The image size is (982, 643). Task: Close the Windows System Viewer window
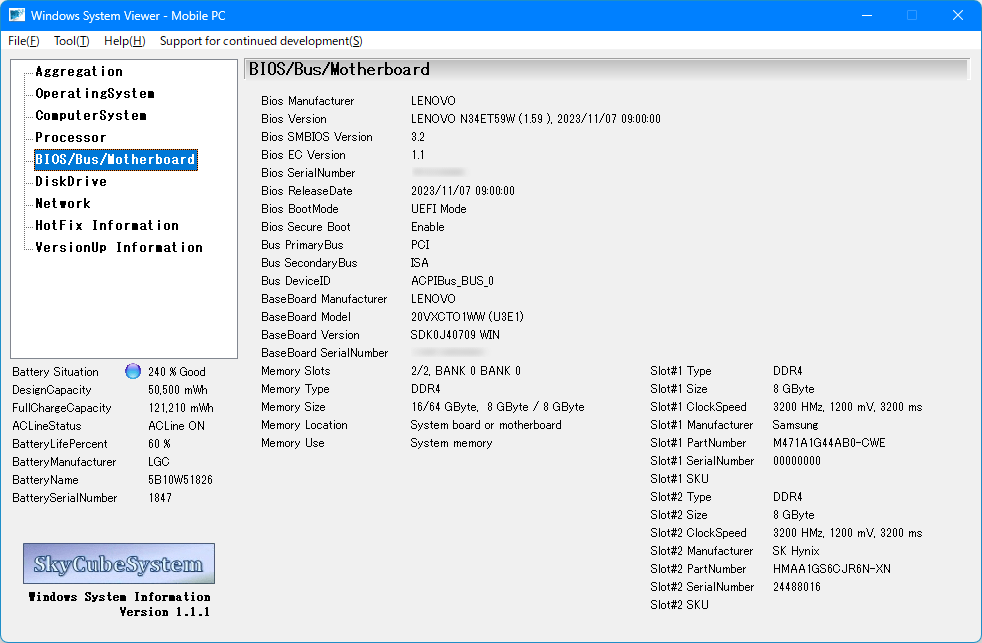click(958, 15)
